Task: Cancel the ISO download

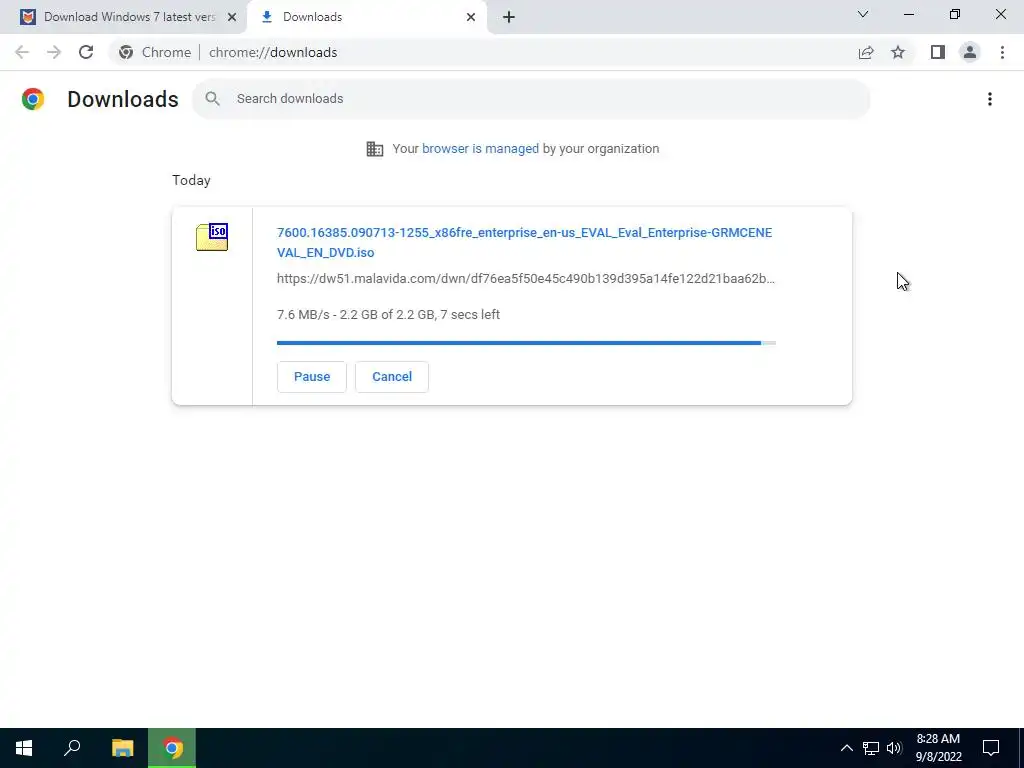Action: pyautogui.click(x=392, y=377)
